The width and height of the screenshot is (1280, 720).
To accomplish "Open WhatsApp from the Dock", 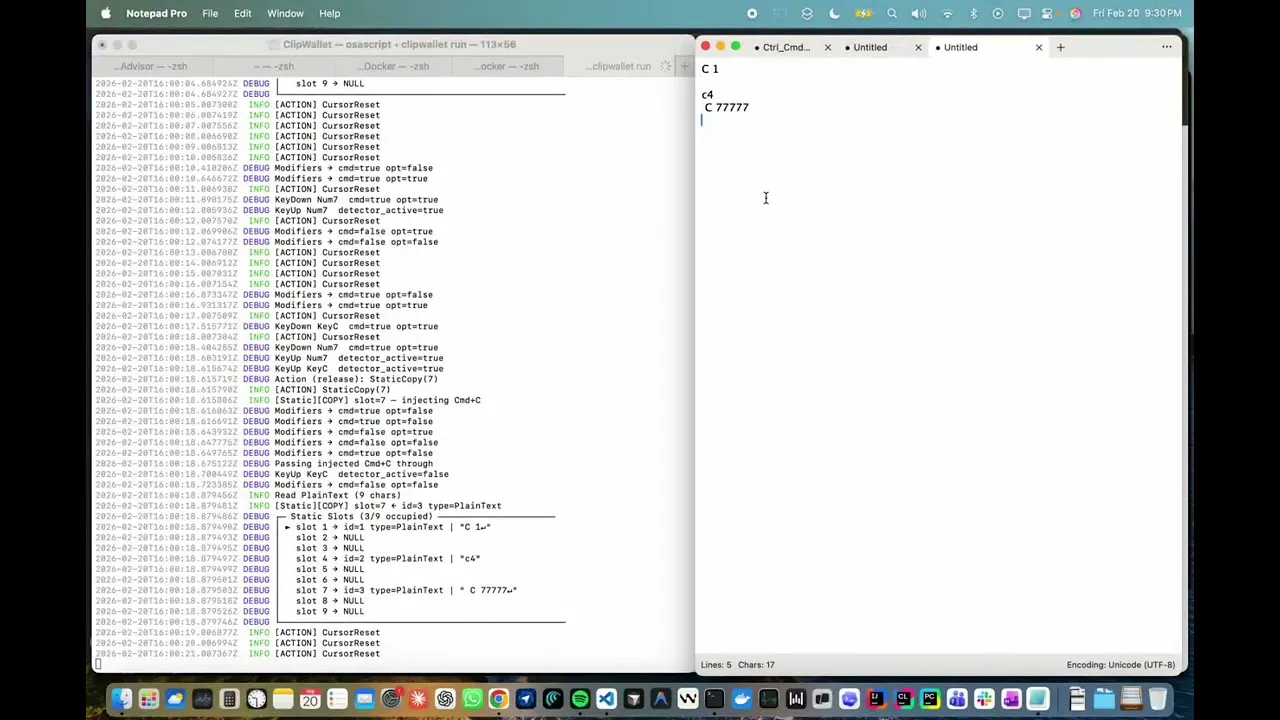I will pos(472,699).
